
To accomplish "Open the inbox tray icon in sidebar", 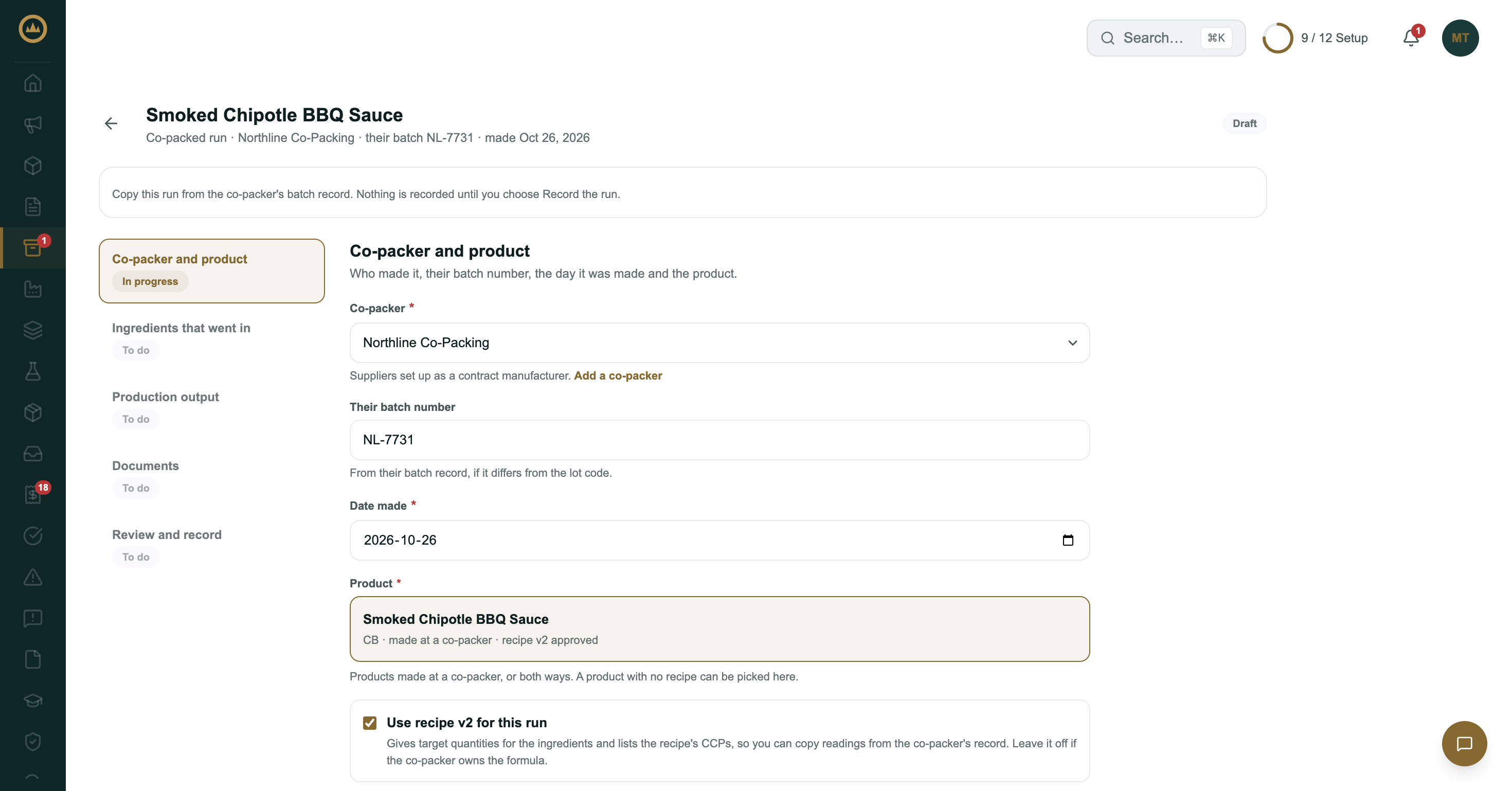I will pos(33,454).
